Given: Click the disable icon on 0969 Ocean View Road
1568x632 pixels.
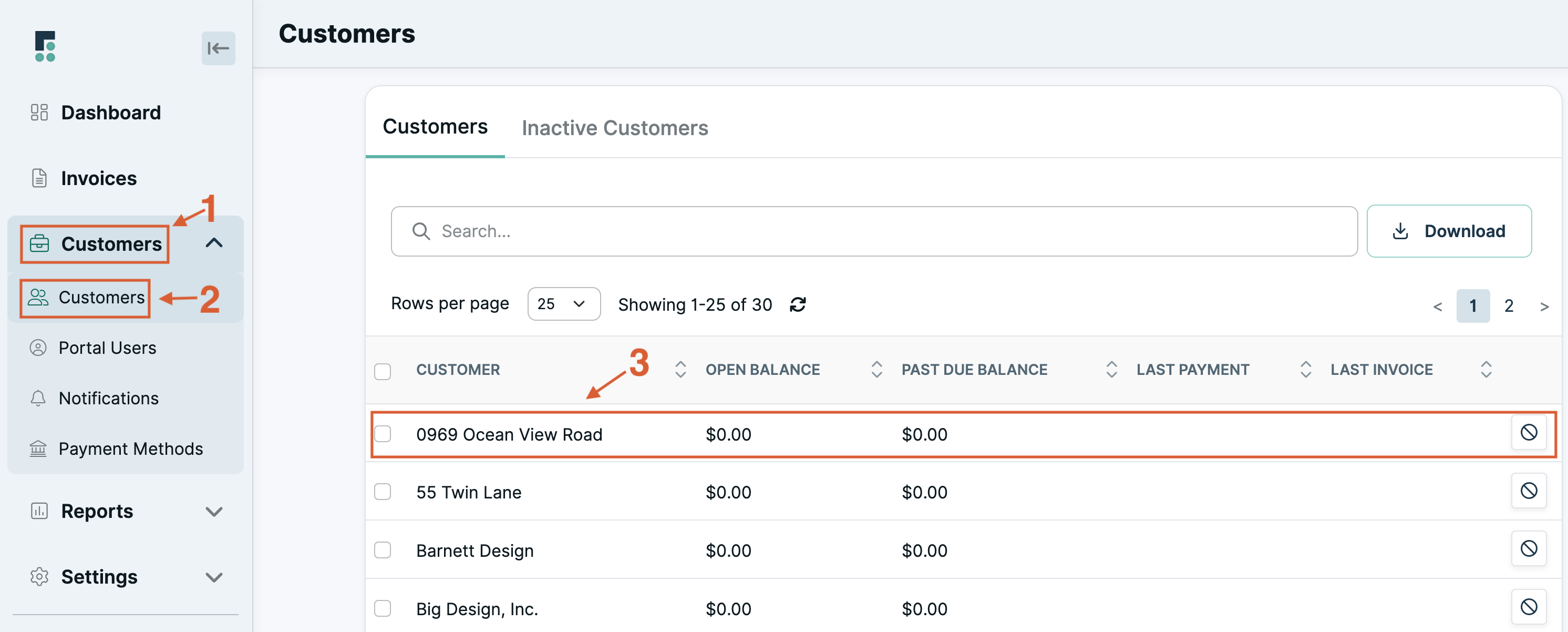Looking at the screenshot, I should coord(1529,433).
